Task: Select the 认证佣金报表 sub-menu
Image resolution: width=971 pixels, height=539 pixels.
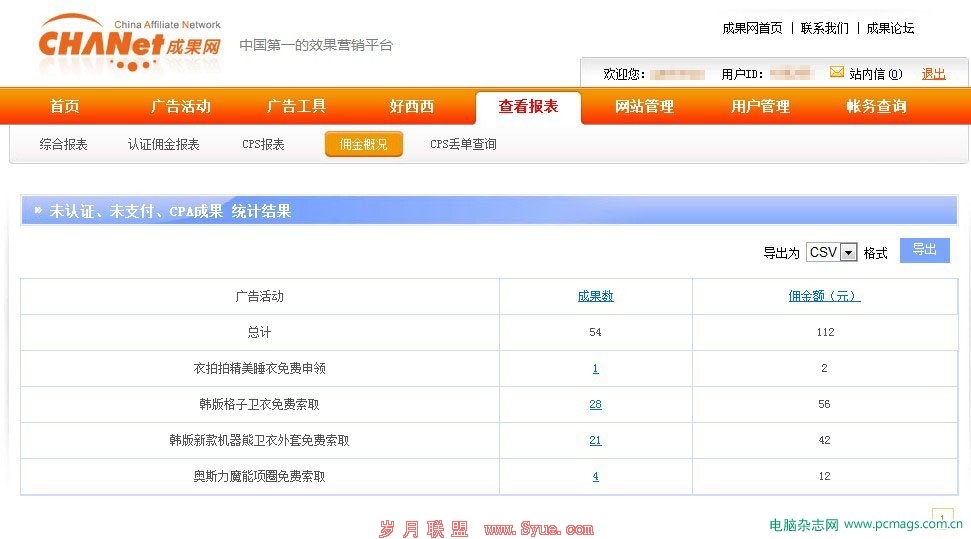Action: pyautogui.click(x=164, y=145)
